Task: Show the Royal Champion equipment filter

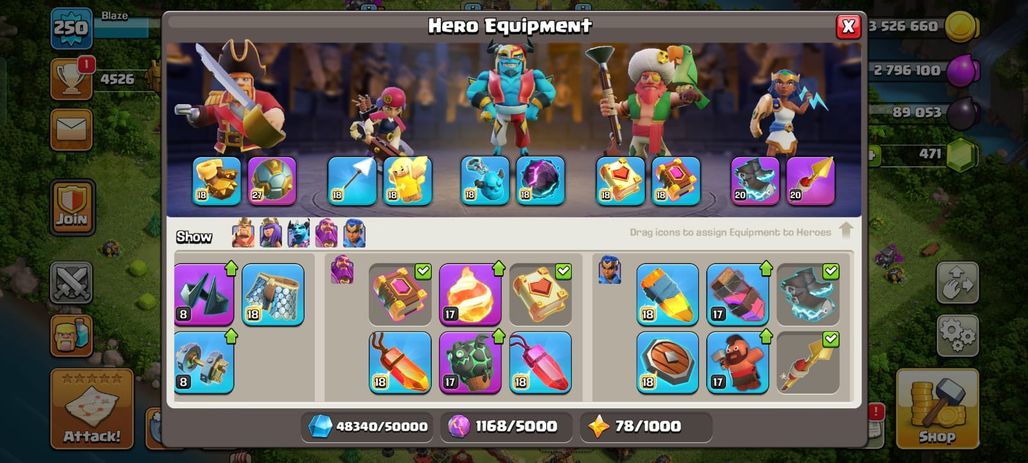Action: tap(354, 233)
